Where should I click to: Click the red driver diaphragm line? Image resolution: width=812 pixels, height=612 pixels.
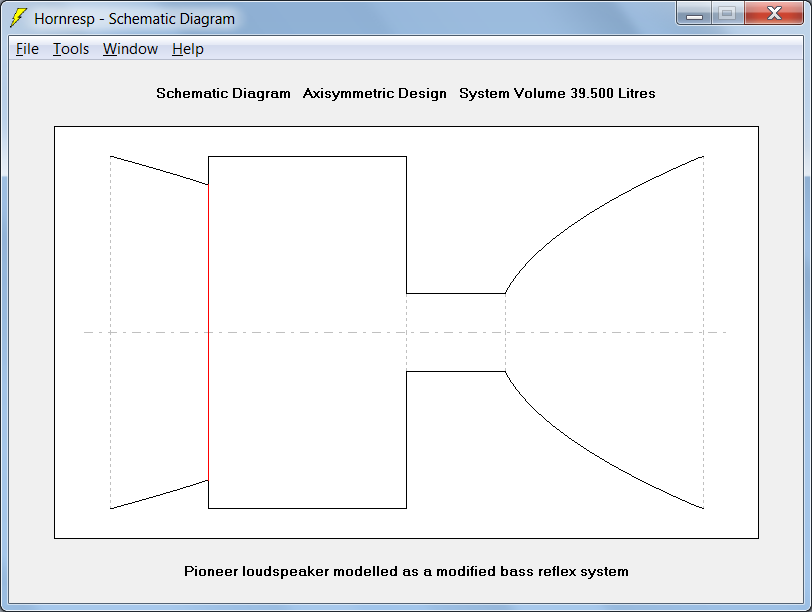[x=208, y=332]
